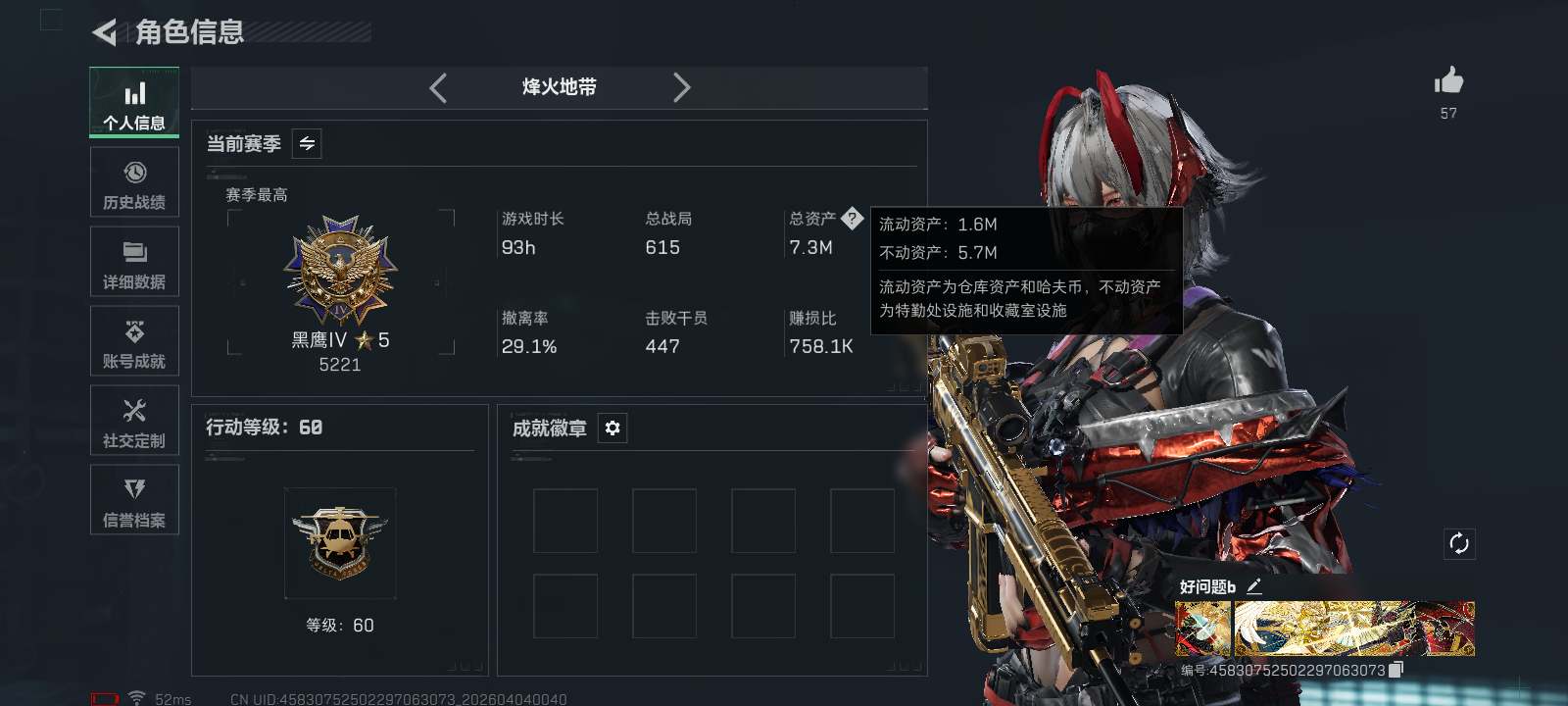Viewport: 1568px width, 706px height.
Task: Open the 社交定制 button
Action: tap(134, 421)
